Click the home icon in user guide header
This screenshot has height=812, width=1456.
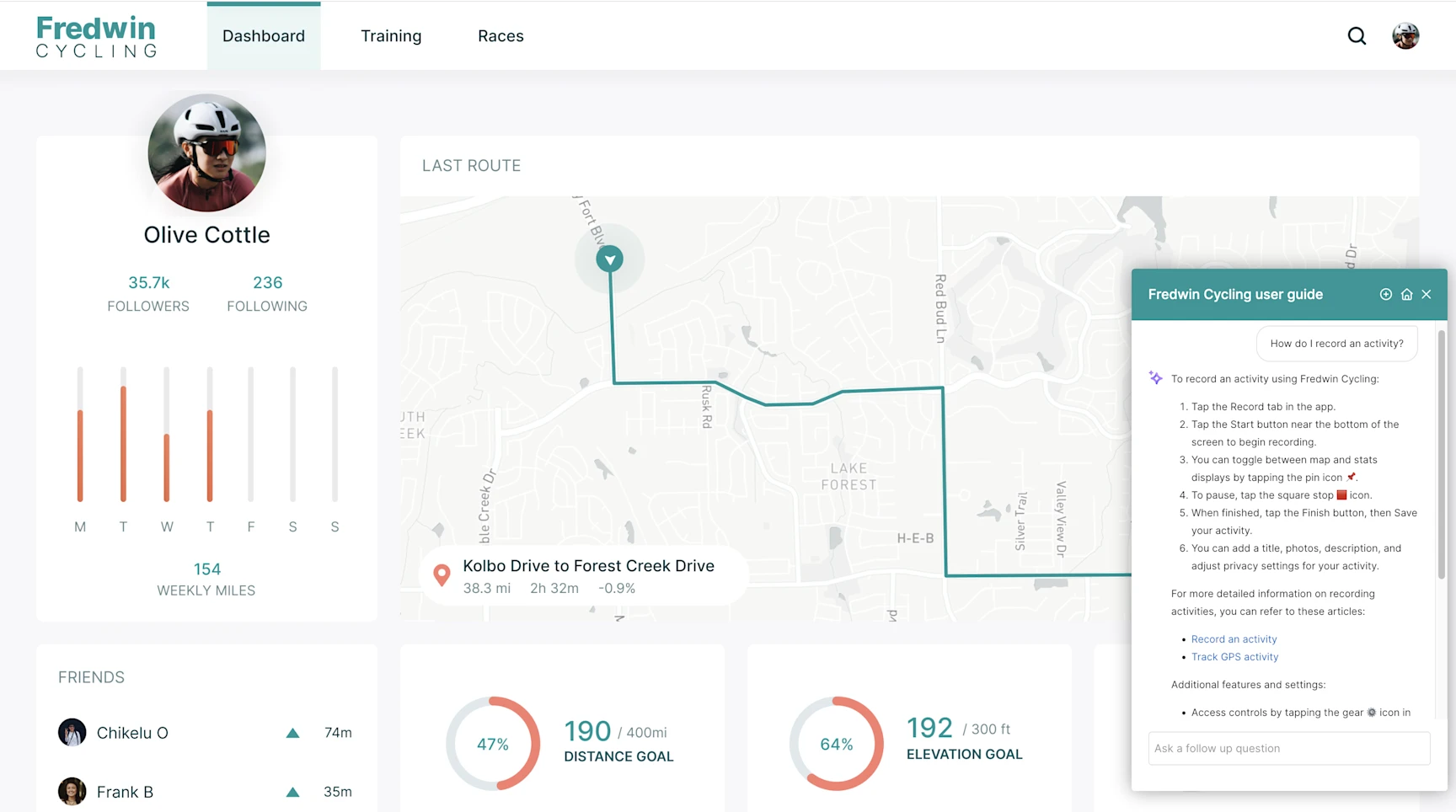pos(1406,294)
